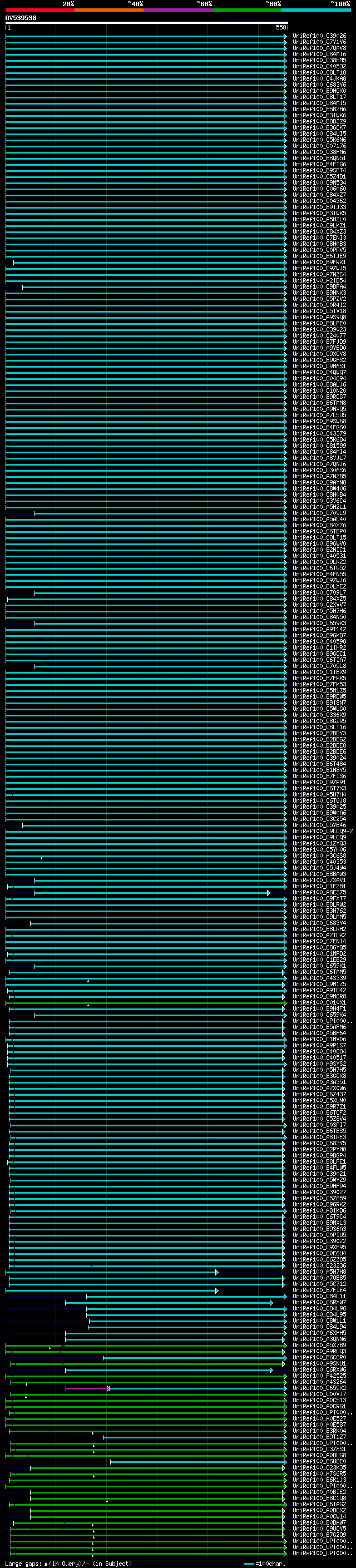Select label UniRef100_B5AFM6
The width and height of the screenshot is (356, 1568).
pos(319,1027)
